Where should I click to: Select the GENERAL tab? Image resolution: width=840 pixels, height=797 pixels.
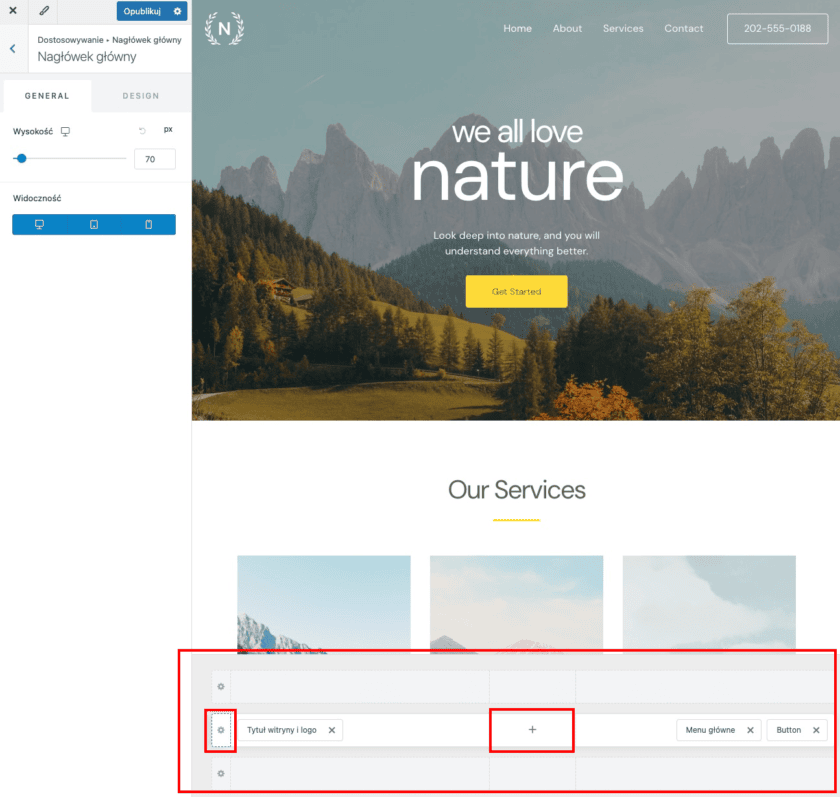coord(47,96)
